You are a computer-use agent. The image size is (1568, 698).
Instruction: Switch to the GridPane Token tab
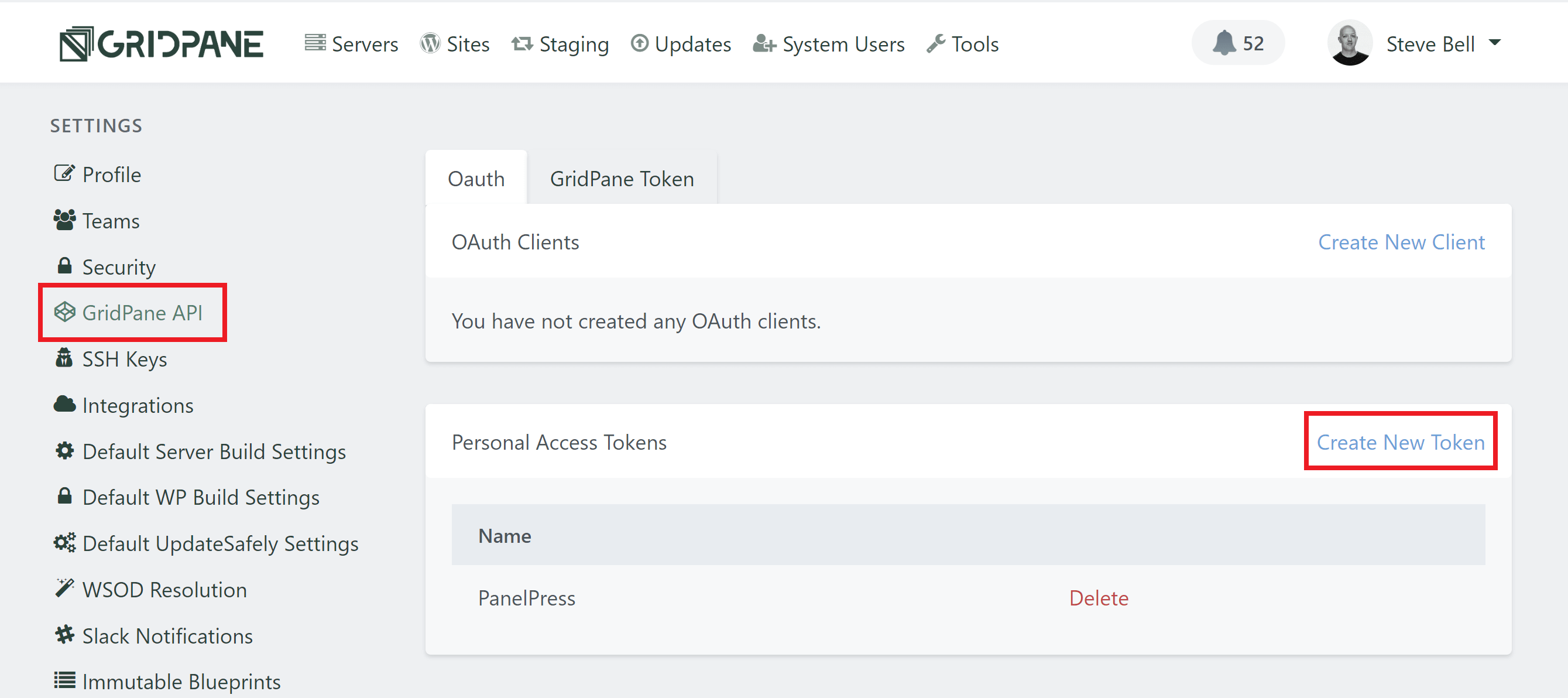coord(622,179)
